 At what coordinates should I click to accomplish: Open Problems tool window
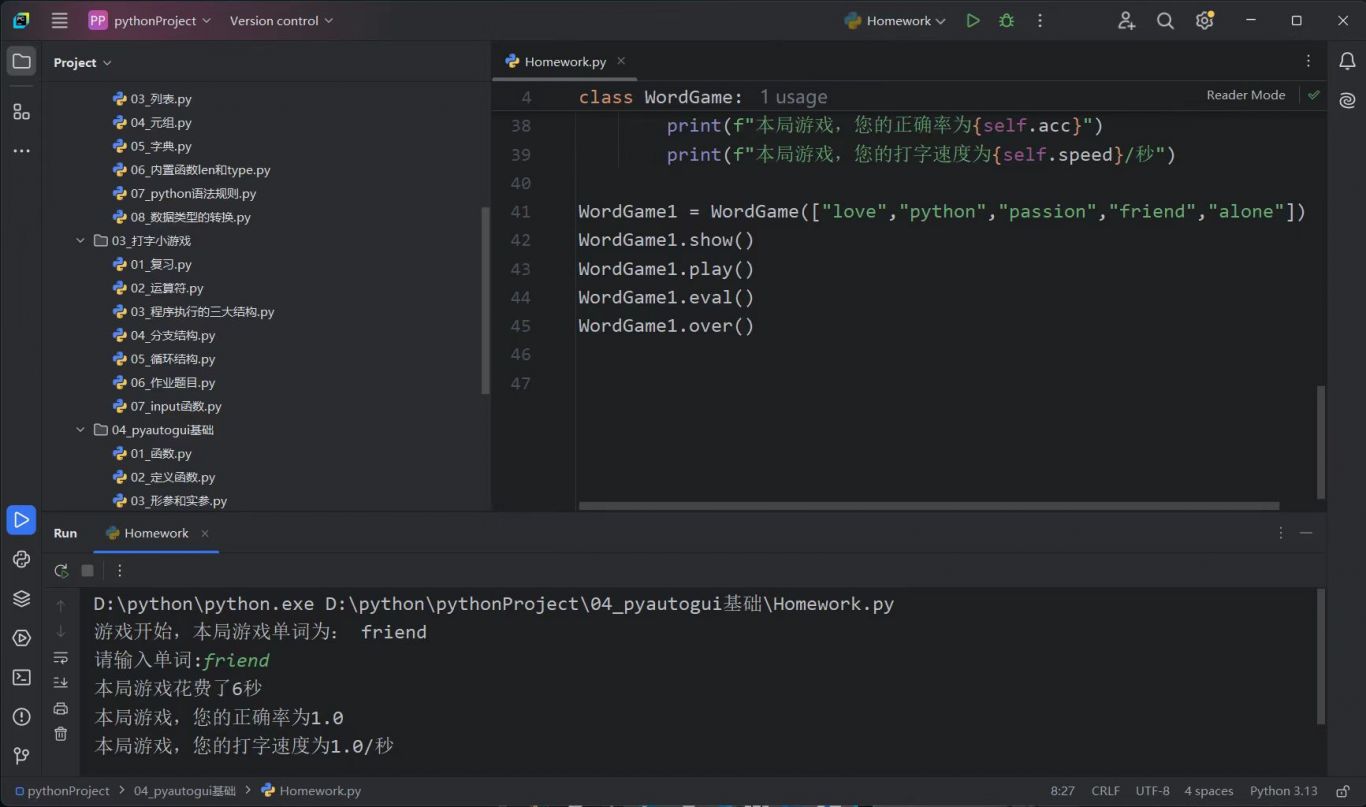tap(21, 717)
